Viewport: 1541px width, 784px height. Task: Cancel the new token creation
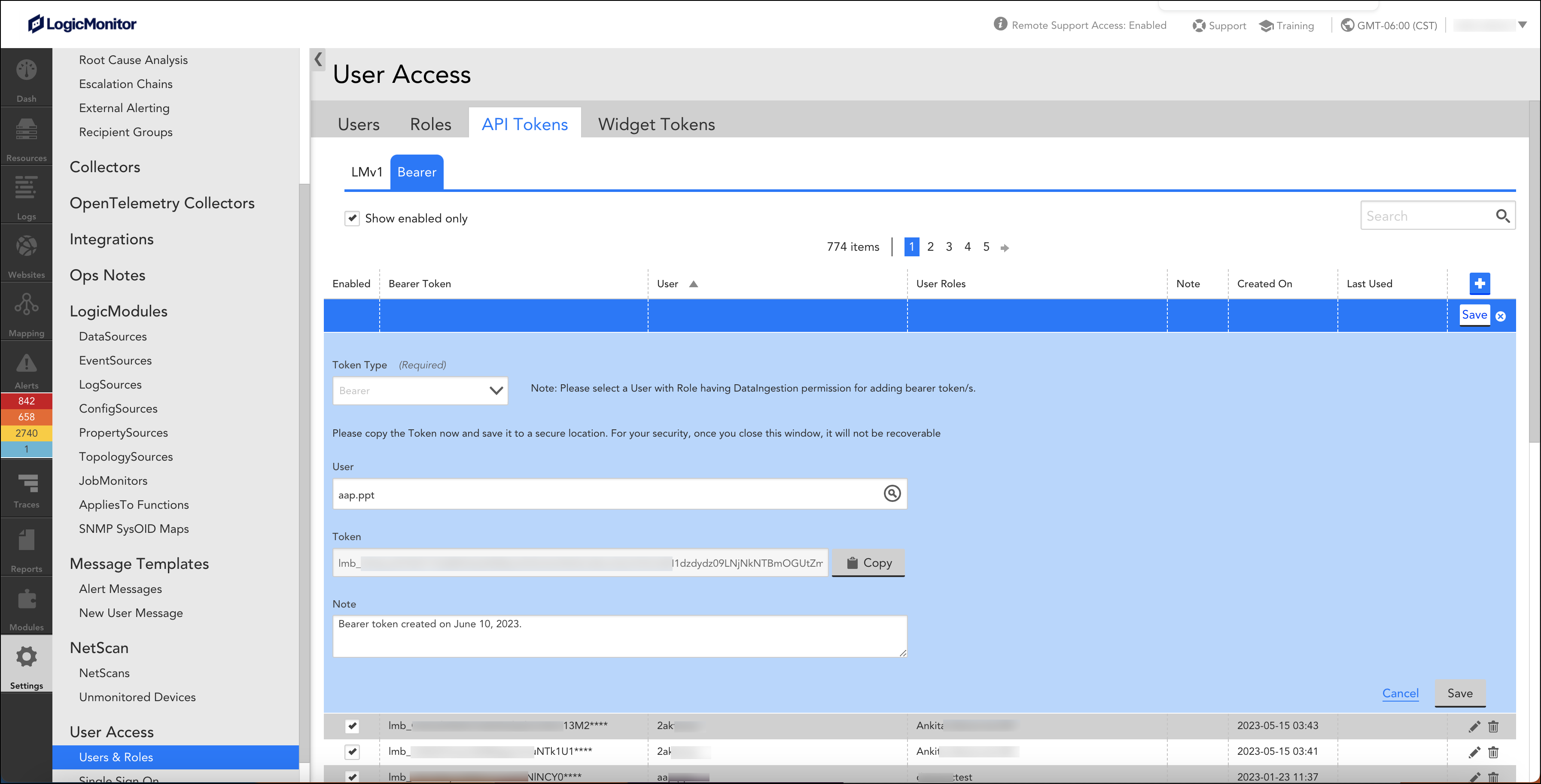[1400, 693]
